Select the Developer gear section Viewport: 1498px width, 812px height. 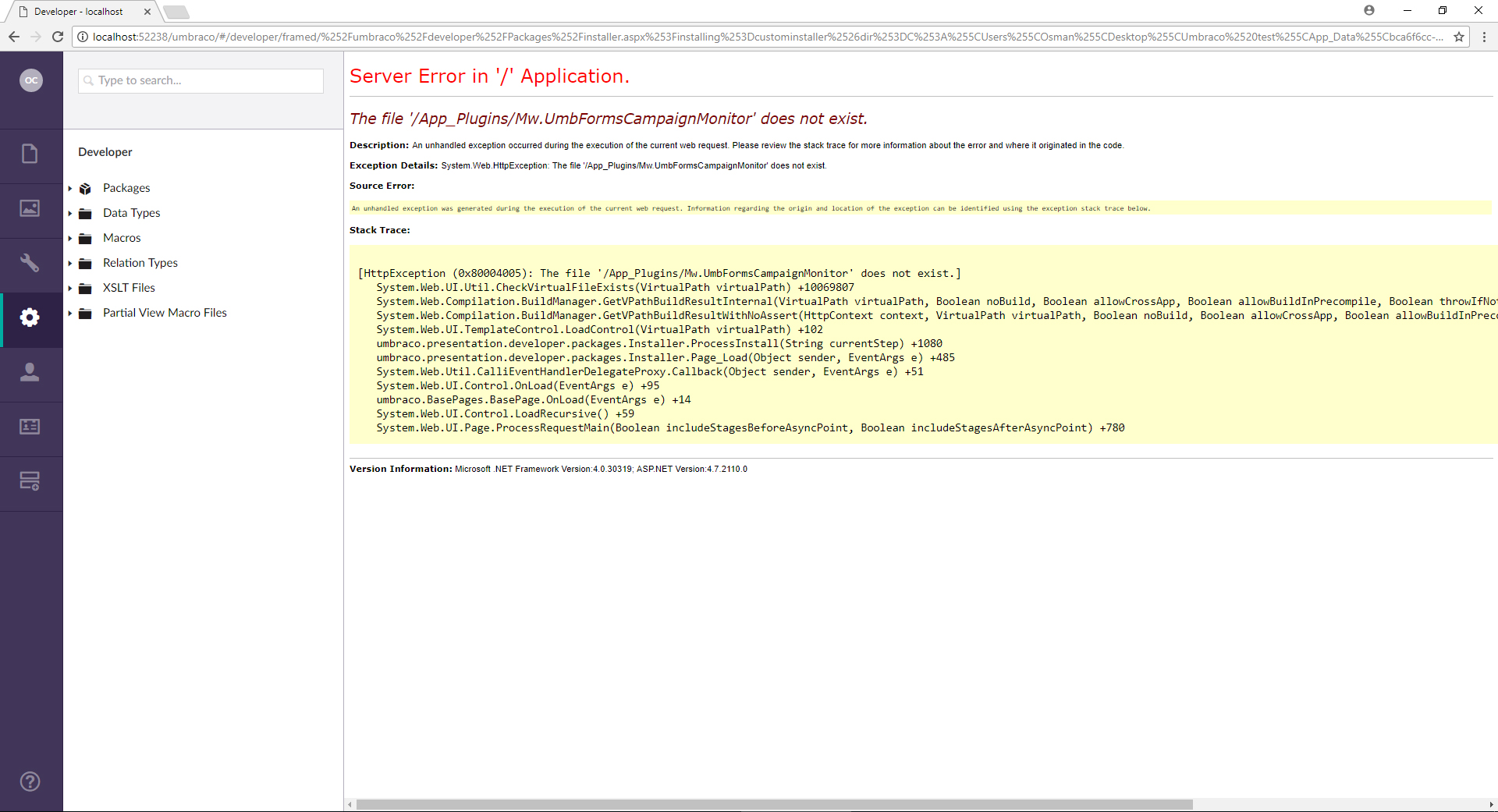(30, 317)
